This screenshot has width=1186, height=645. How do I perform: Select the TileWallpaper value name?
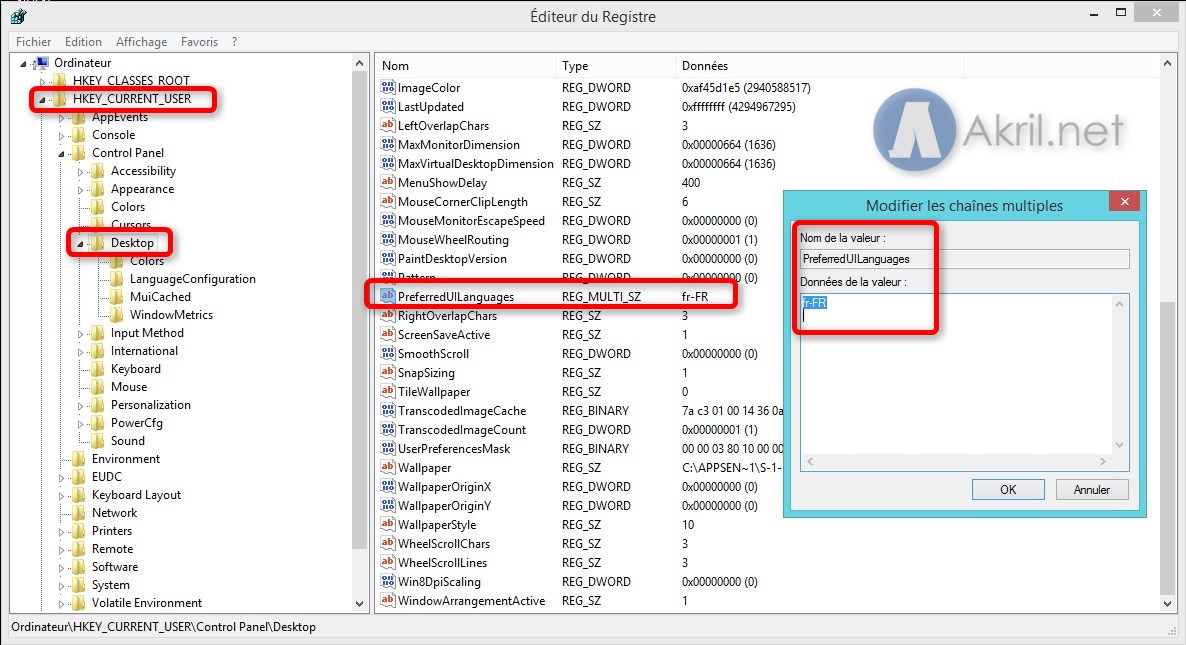tap(434, 392)
